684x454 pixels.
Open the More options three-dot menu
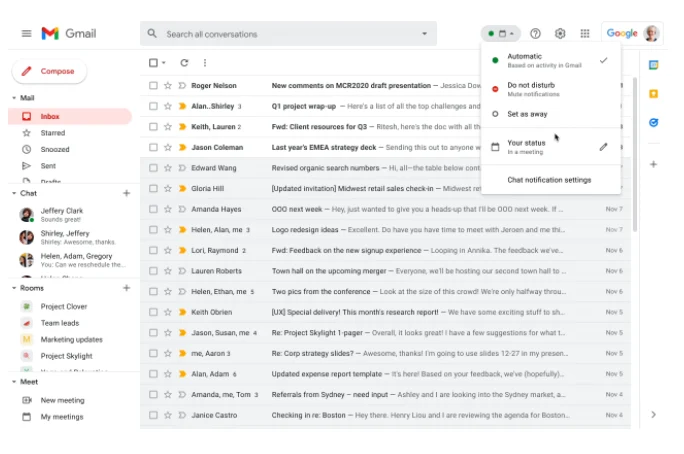[x=205, y=63]
